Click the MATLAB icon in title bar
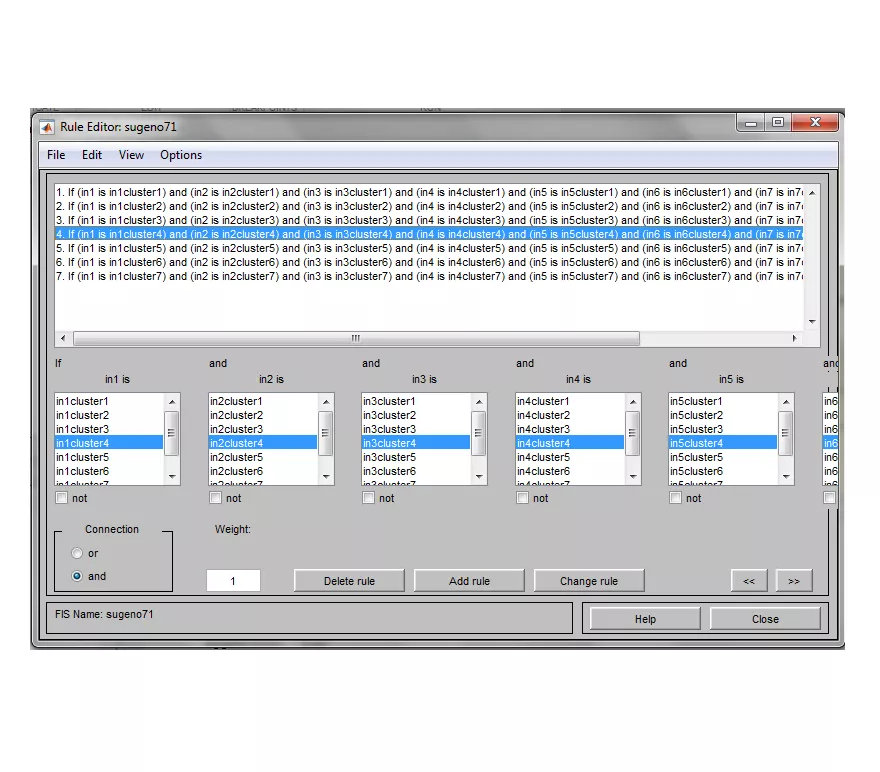This screenshot has width=880, height=772. click(x=47, y=127)
